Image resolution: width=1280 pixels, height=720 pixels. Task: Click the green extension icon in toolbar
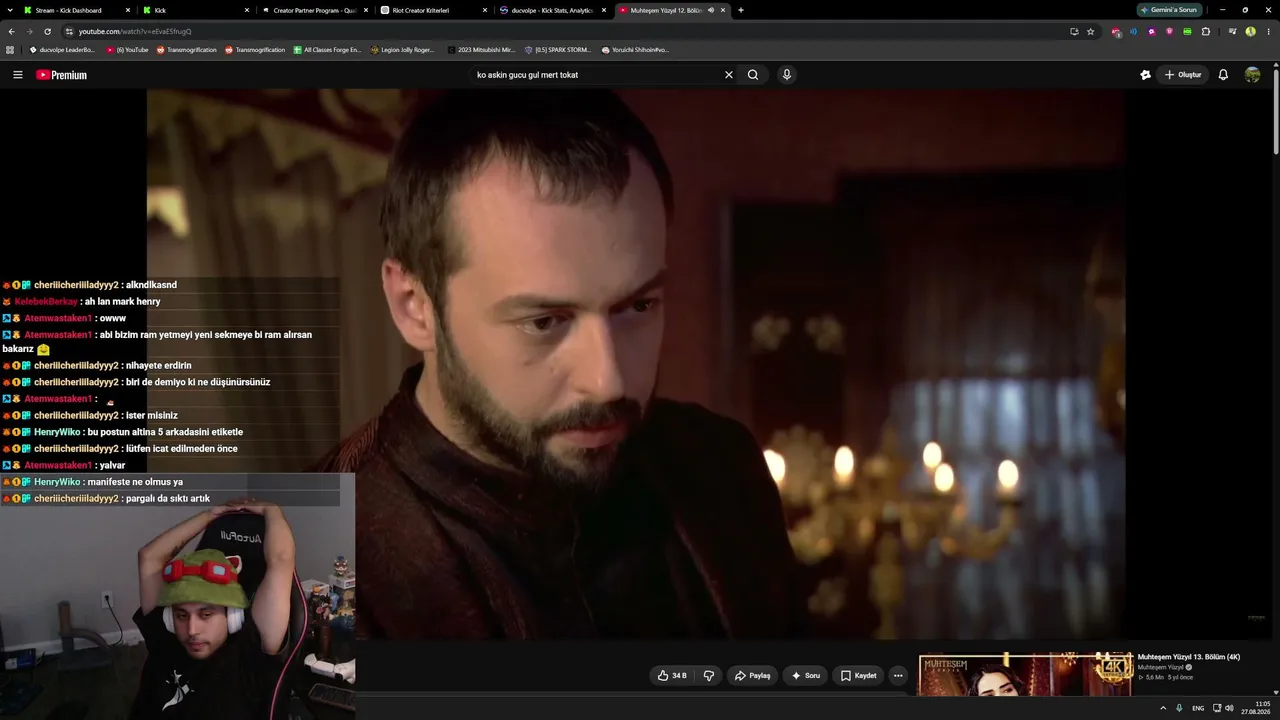tap(1187, 31)
